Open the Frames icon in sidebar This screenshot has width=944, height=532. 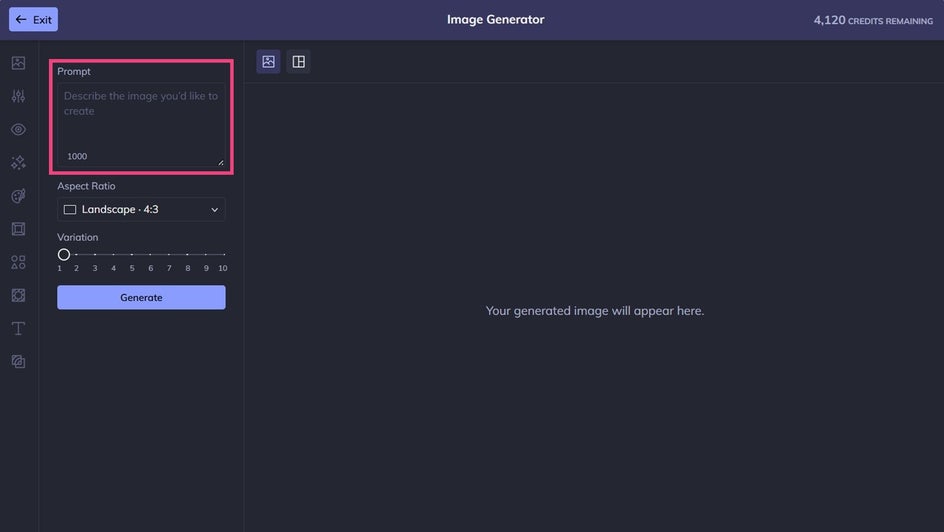click(x=18, y=229)
